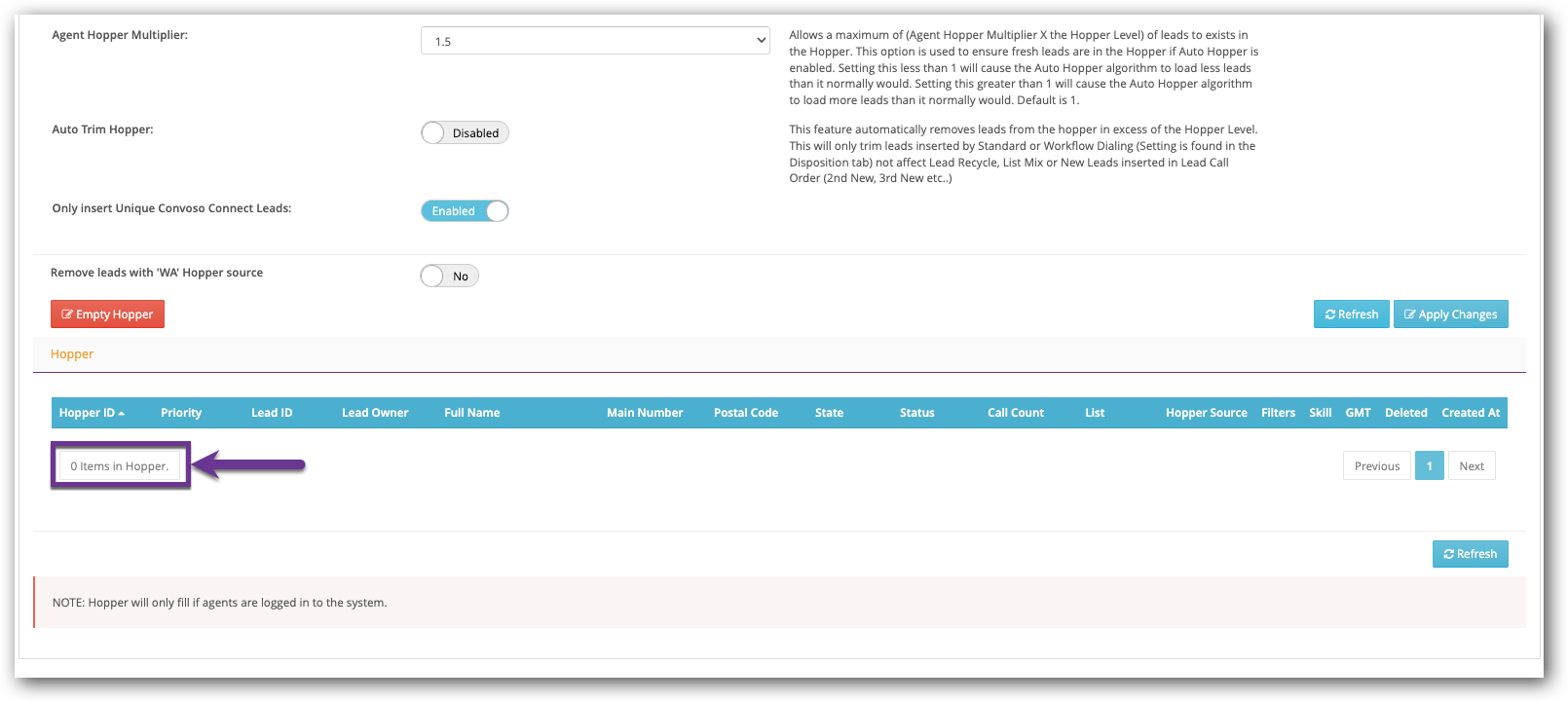The height and width of the screenshot is (702, 1568).
Task: Click the Priority column header
Action: click(x=181, y=413)
